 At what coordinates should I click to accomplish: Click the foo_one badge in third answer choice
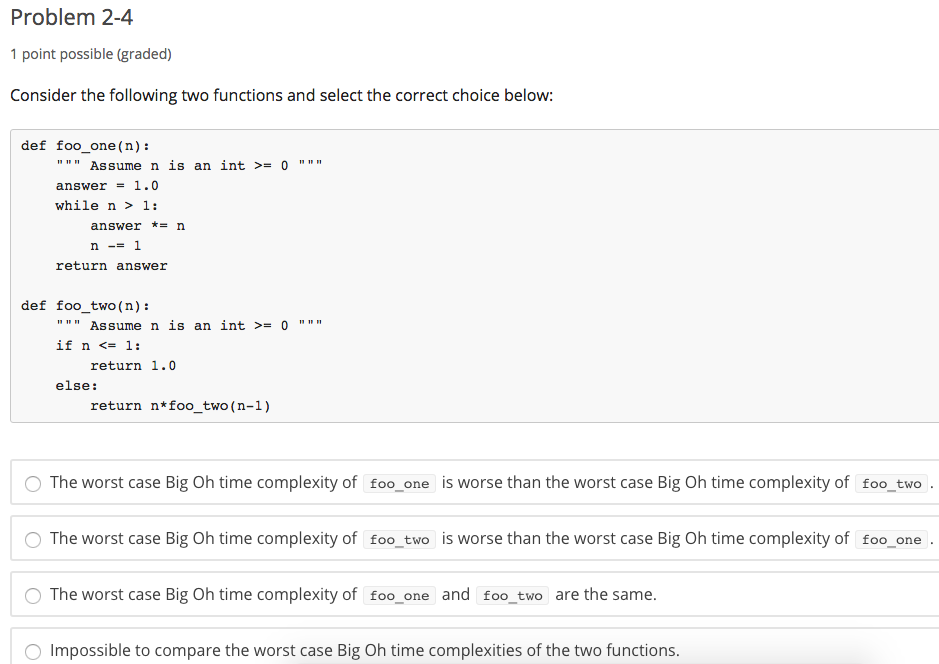click(x=399, y=595)
